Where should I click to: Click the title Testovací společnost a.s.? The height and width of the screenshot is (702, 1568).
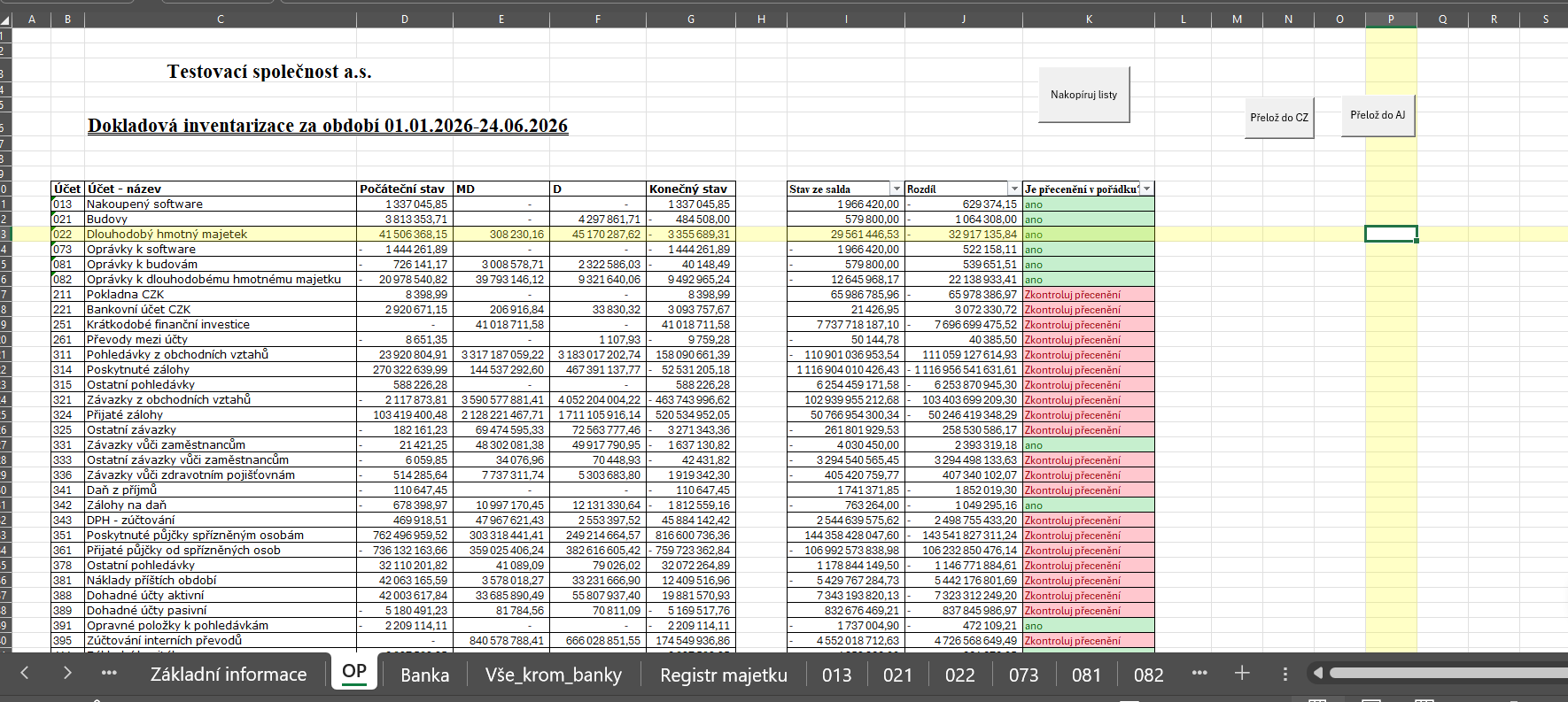[269, 72]
